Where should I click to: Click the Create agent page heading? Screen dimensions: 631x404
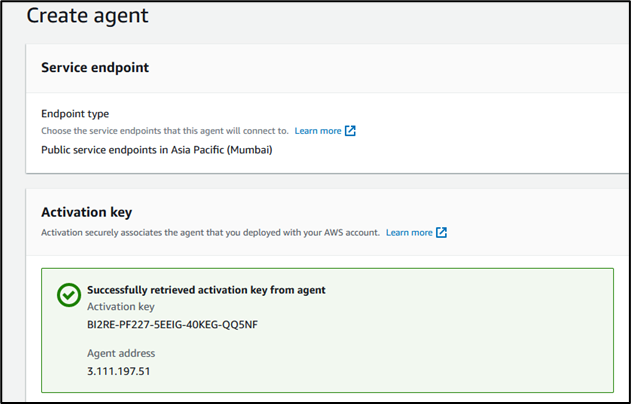pyautogui.click(x=87, y=16)
